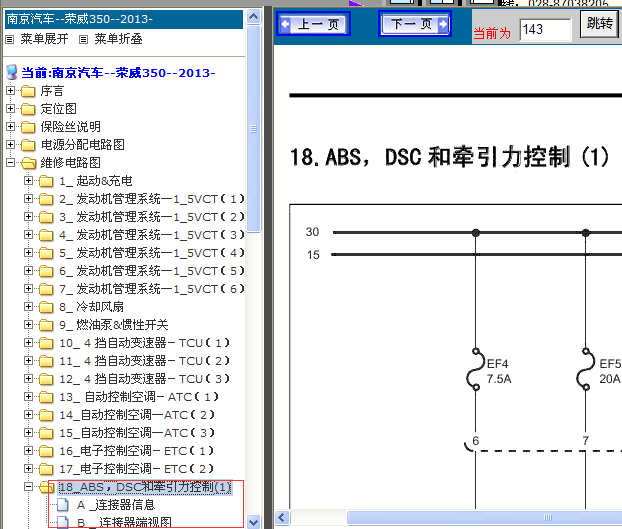Image resolution: width=622 pixels, height=529 pixels.
Task: Click the 菜单展开 list icon
Action: click(10, 39)
